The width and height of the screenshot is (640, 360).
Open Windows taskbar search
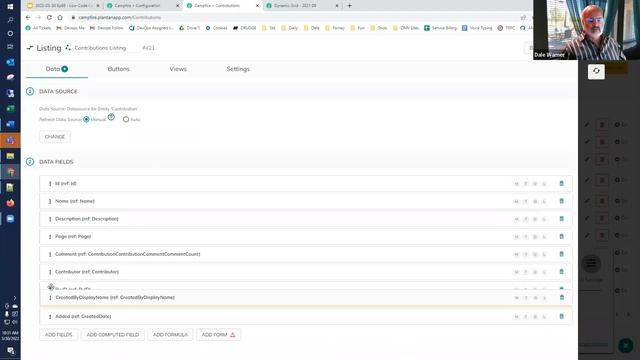pos(10,20)
